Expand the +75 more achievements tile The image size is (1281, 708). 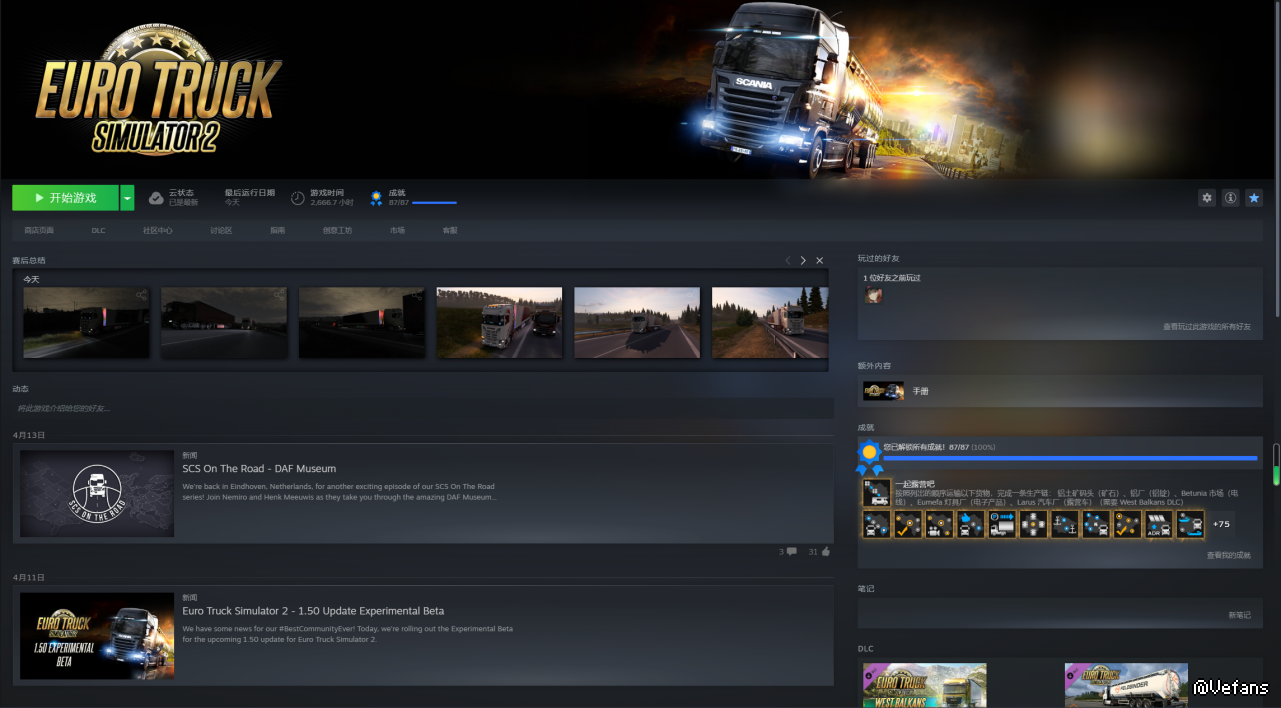(1221, 524)
